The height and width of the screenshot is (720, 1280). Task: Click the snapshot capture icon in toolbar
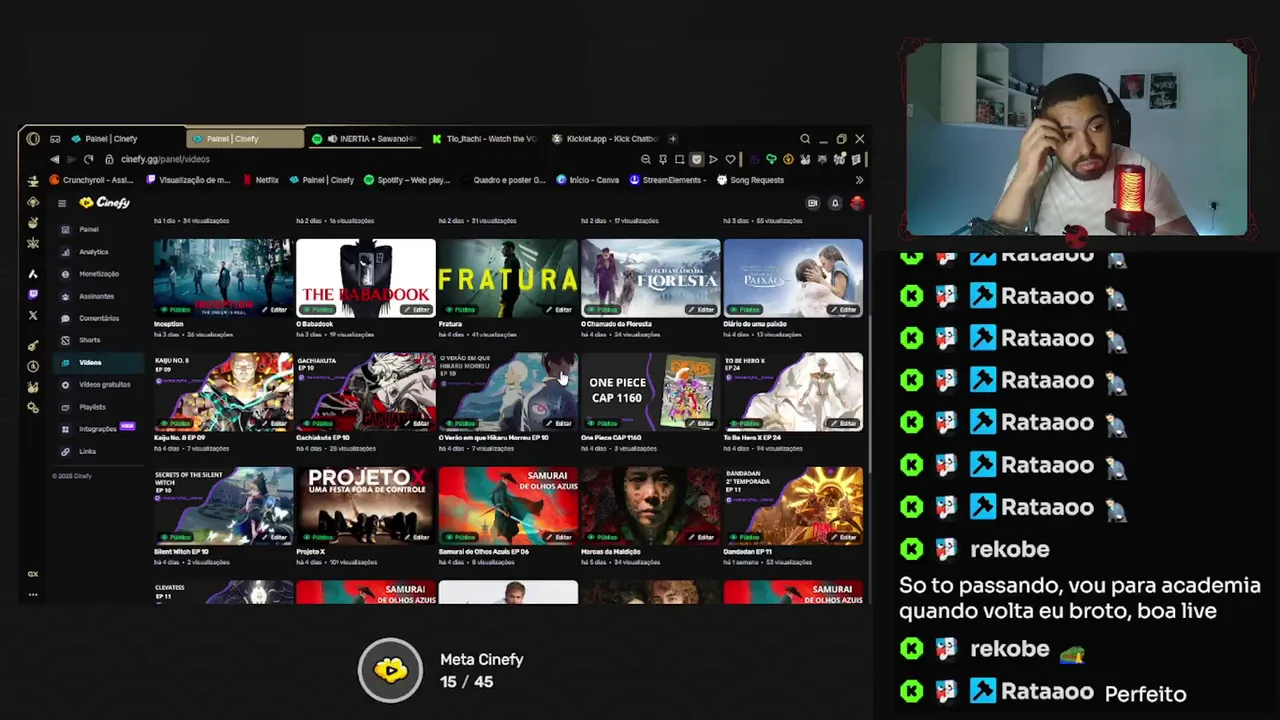pos(679,159)
